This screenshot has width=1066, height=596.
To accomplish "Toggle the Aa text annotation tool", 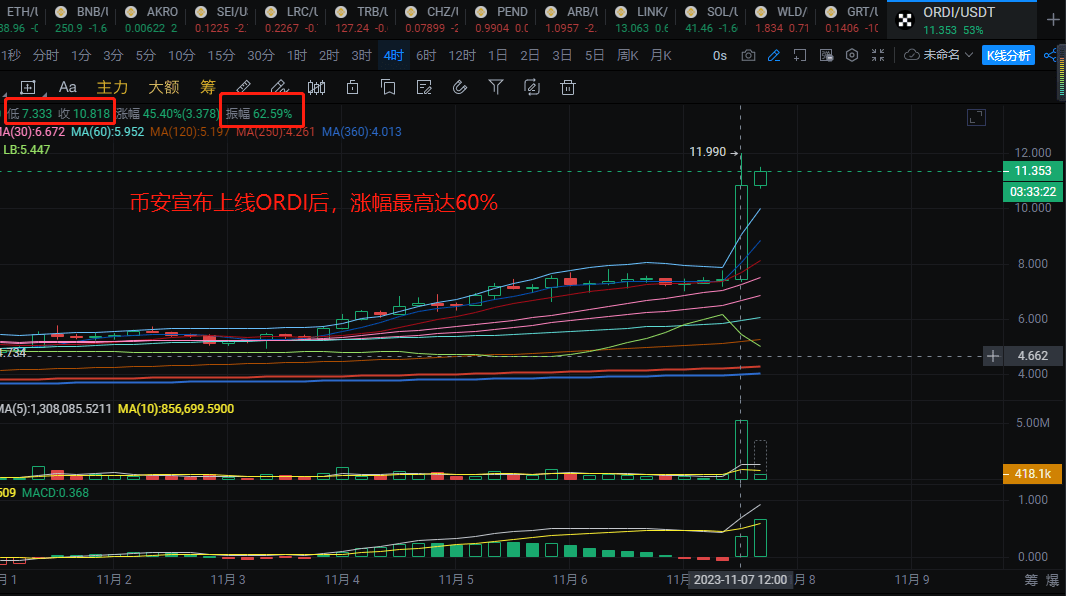I will tap(67, 87).
